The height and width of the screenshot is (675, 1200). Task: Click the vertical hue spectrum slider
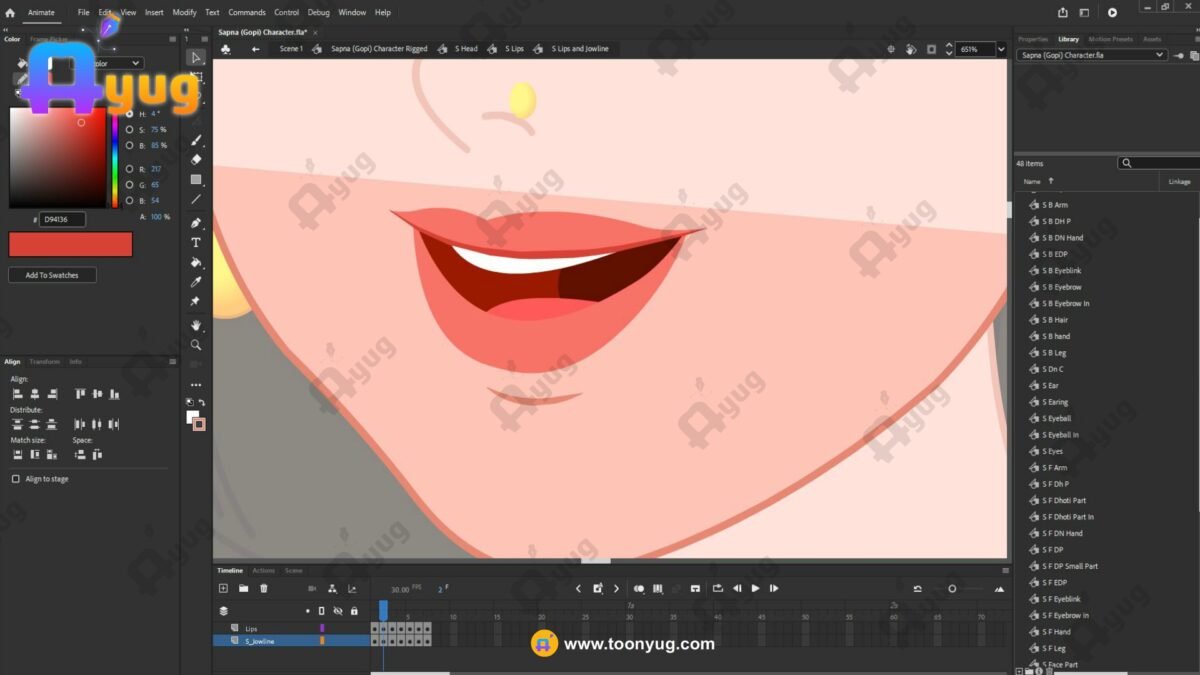(115, 158)
